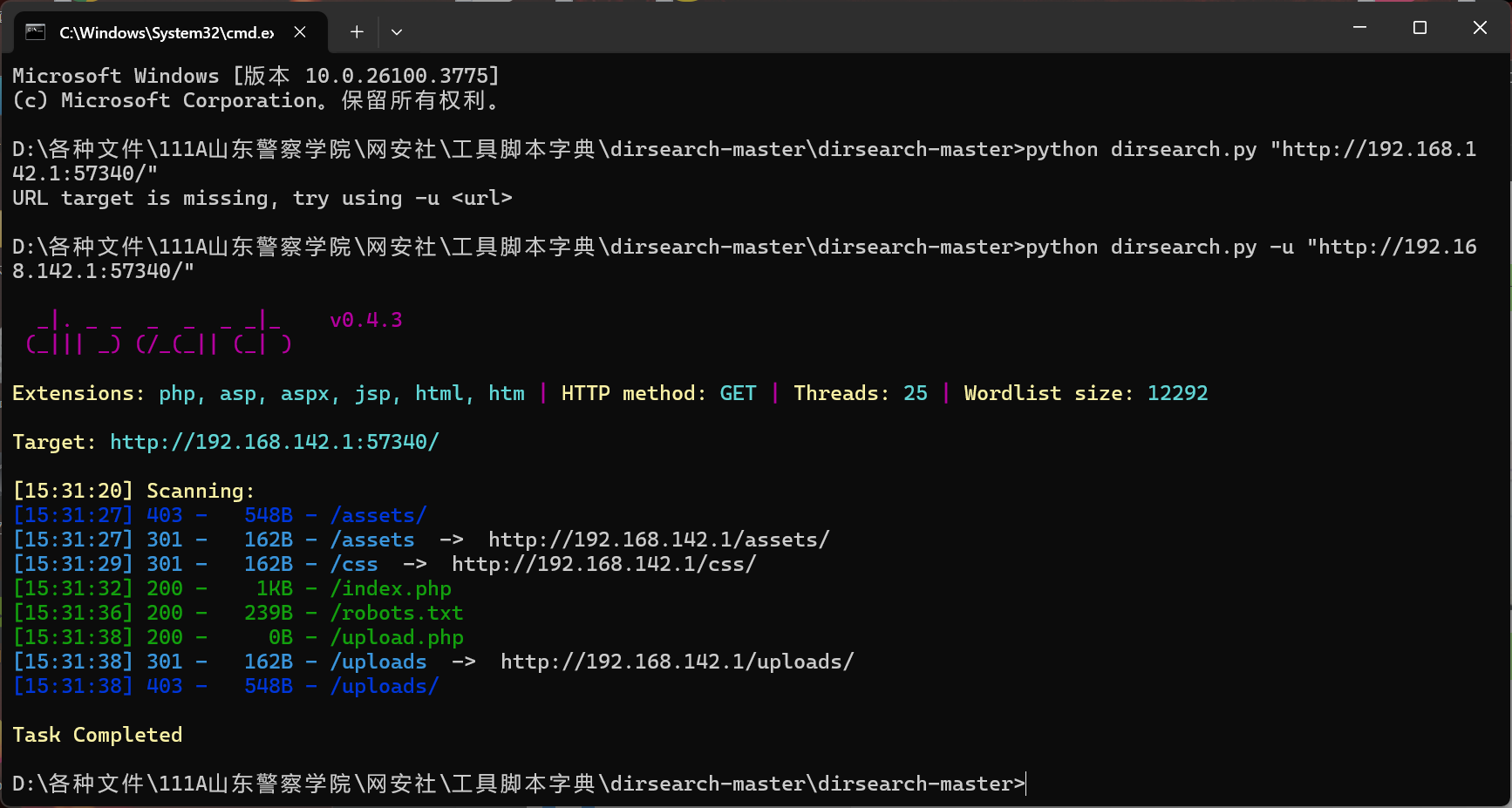Open a new terminal tab
Image resolution: width=1512 pixels, height=808 pixels.
coord(357,32)
